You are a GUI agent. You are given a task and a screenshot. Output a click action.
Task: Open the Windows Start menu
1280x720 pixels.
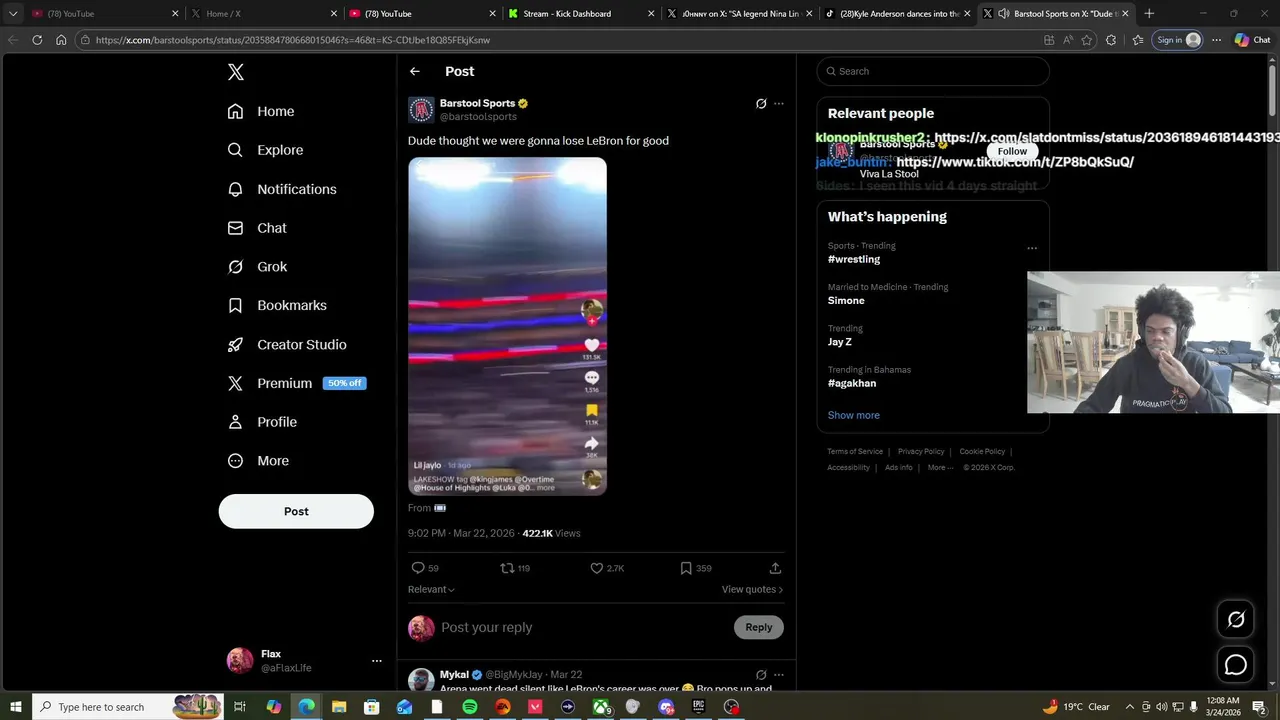16,707
